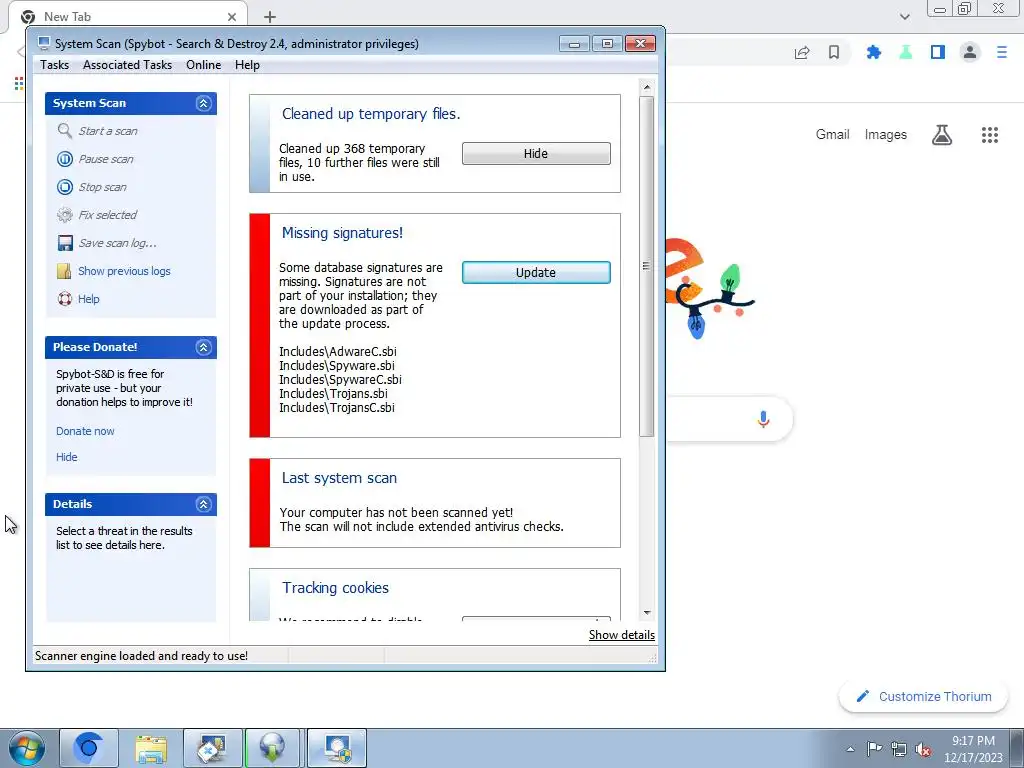This screenshot has height=768, width=1024.
Task: Click the scrollbar up arrow
Action: (647, 87)
